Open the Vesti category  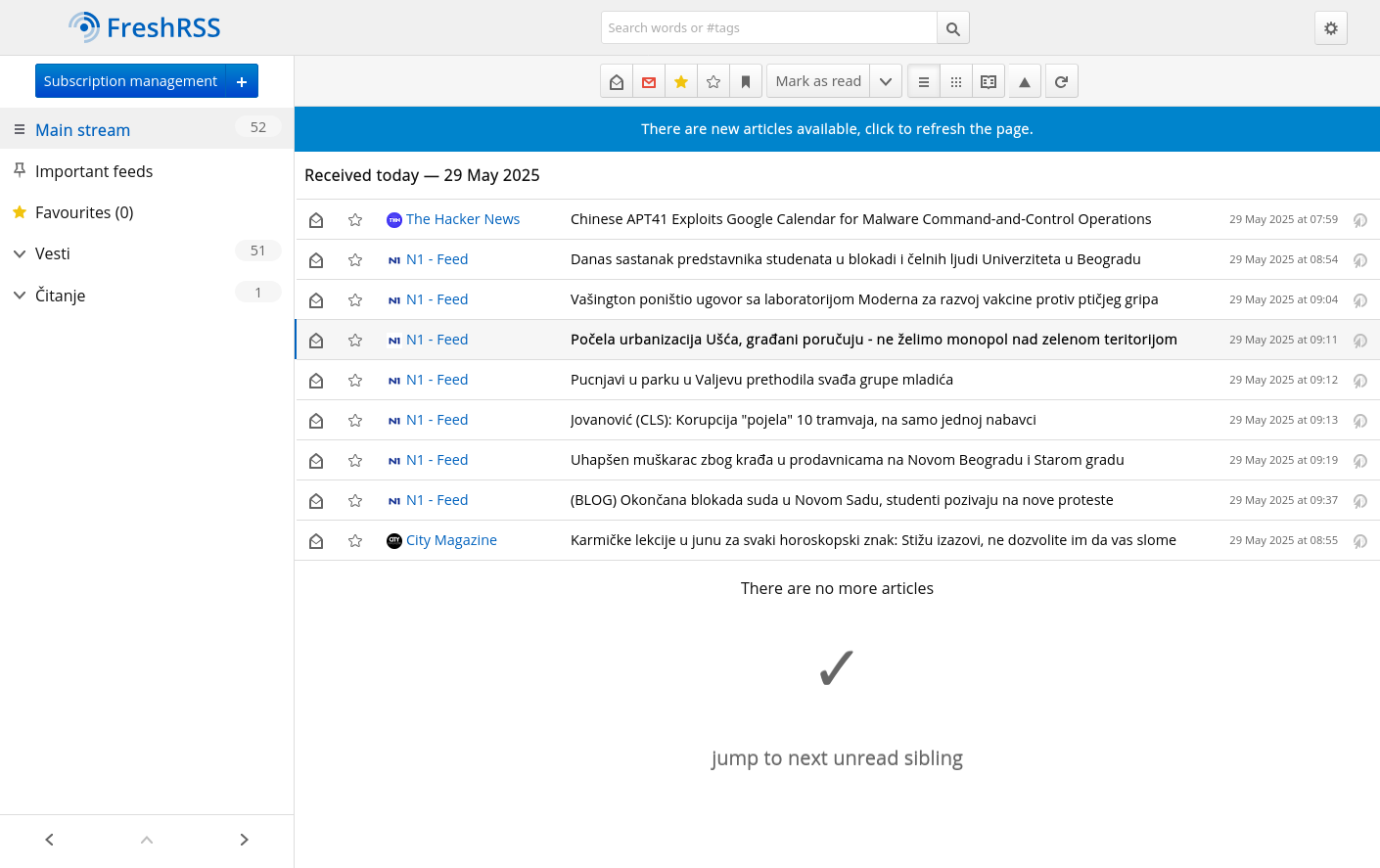point(53,253)
